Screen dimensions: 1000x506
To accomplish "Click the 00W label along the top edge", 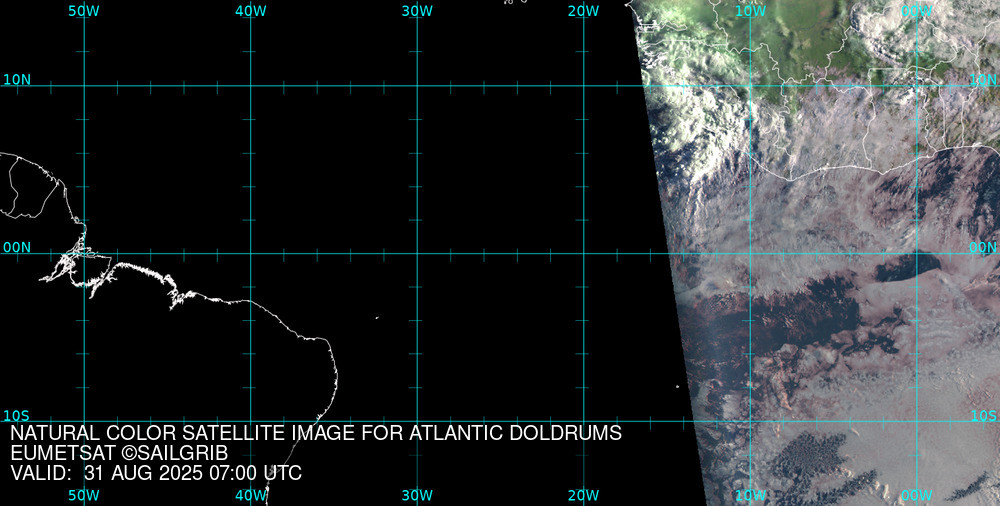I will pos(917,11).
